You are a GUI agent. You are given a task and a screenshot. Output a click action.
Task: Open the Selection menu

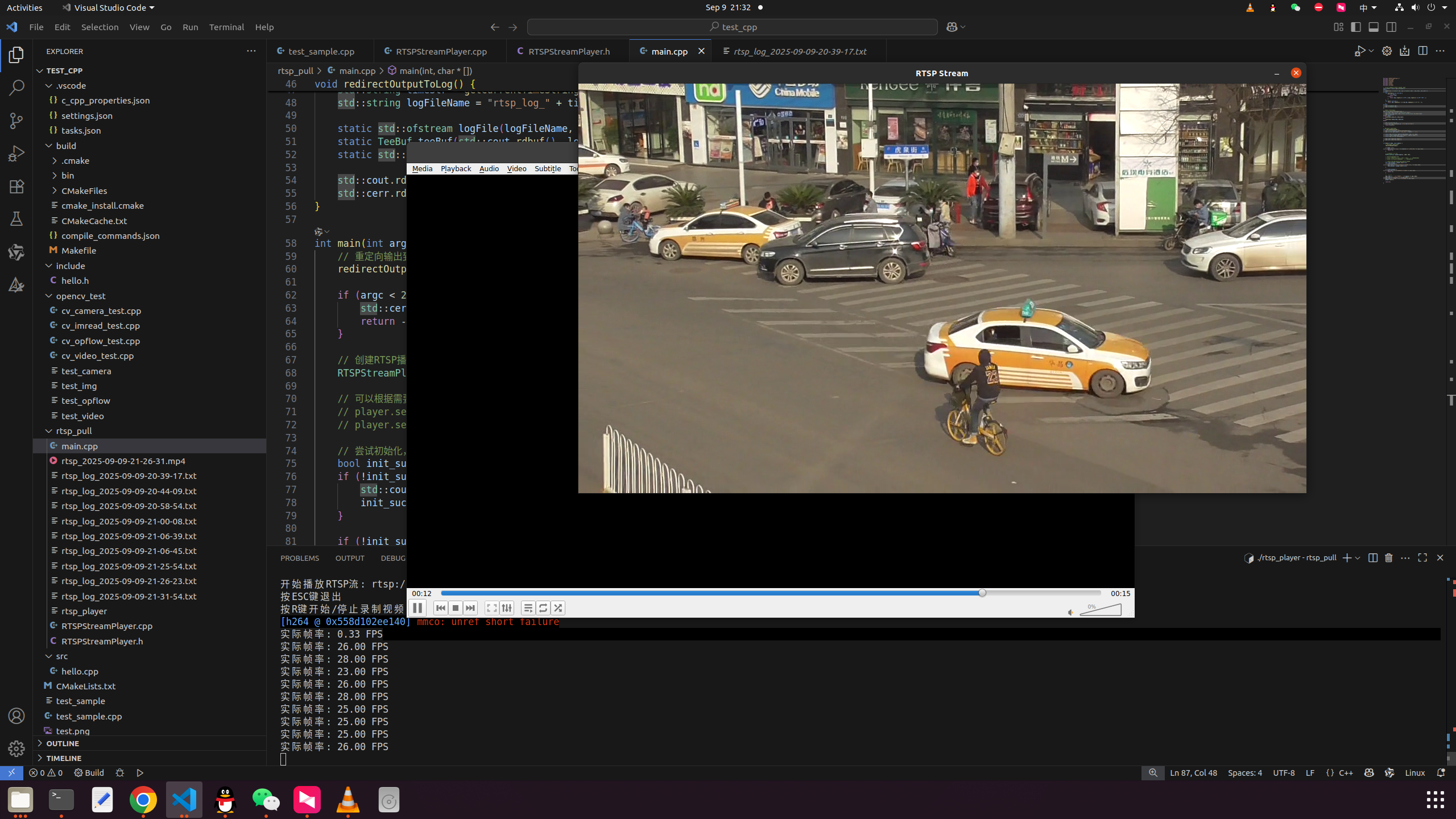click(100, 27)
